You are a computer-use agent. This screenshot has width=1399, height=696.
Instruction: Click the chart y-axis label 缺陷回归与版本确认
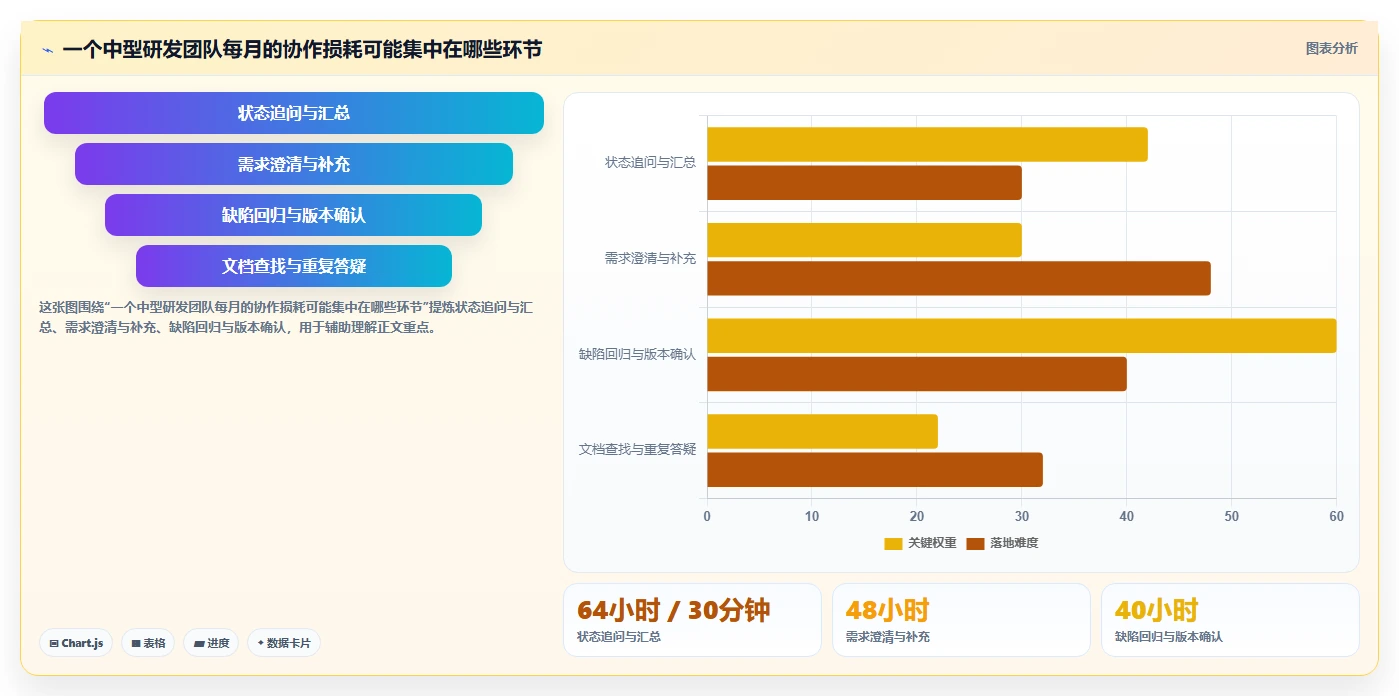click(637, 354)
